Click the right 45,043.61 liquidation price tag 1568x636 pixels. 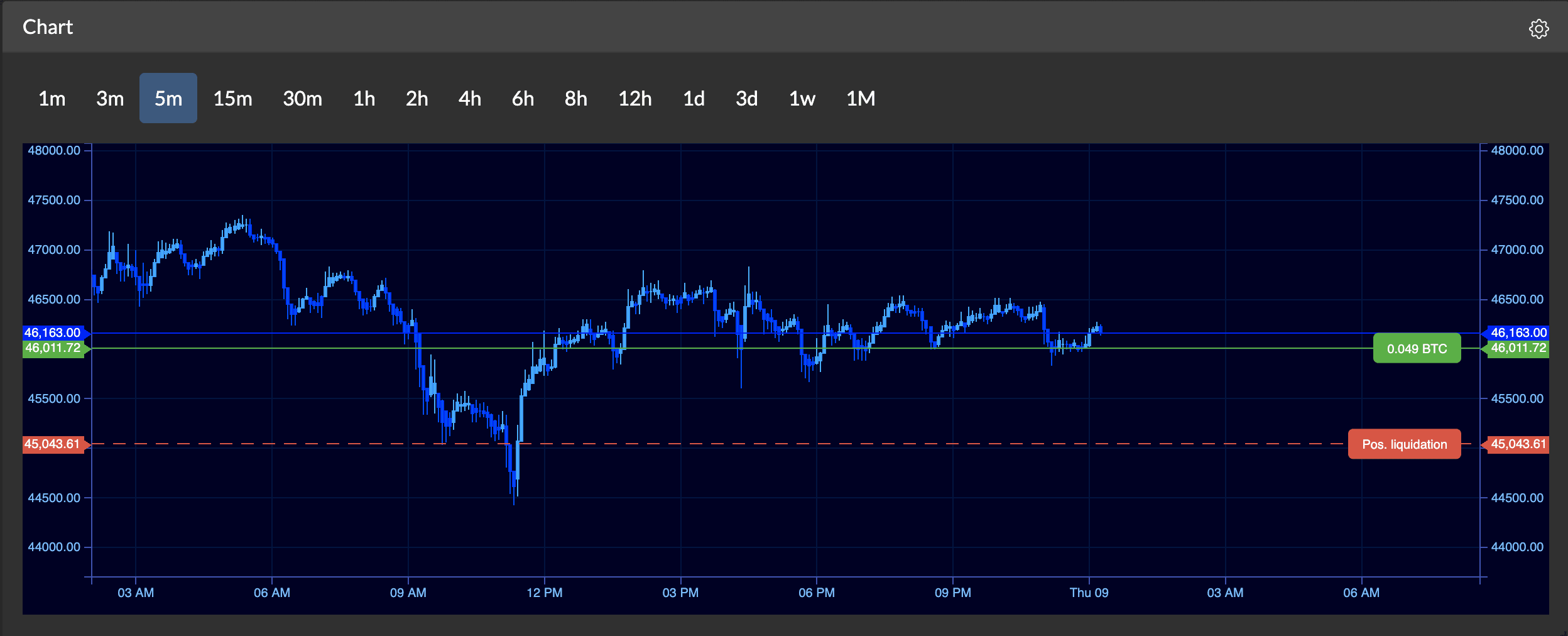[x=1516, y=444]
